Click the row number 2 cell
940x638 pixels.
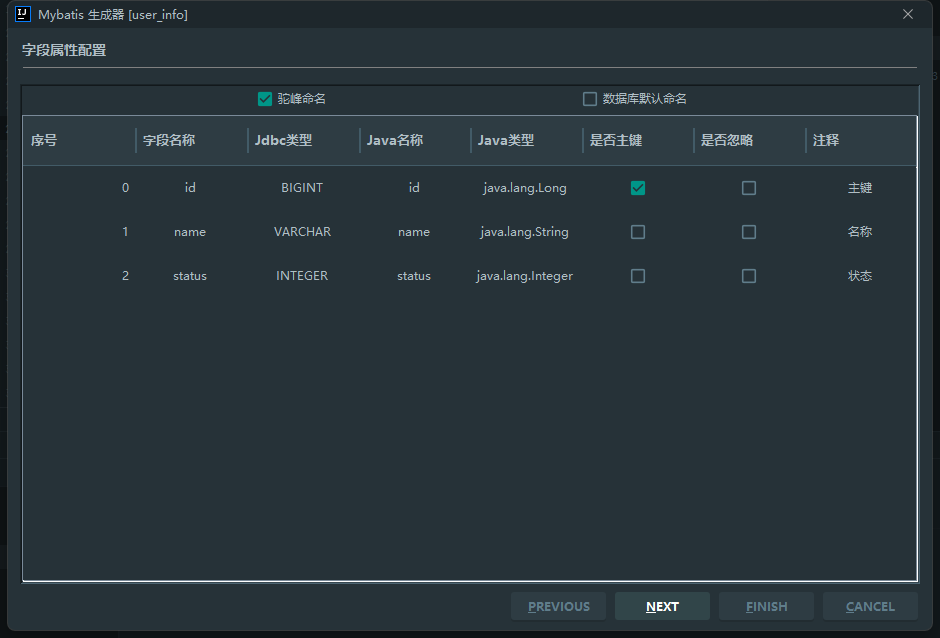pyautogui.click(x=79, y=276)
